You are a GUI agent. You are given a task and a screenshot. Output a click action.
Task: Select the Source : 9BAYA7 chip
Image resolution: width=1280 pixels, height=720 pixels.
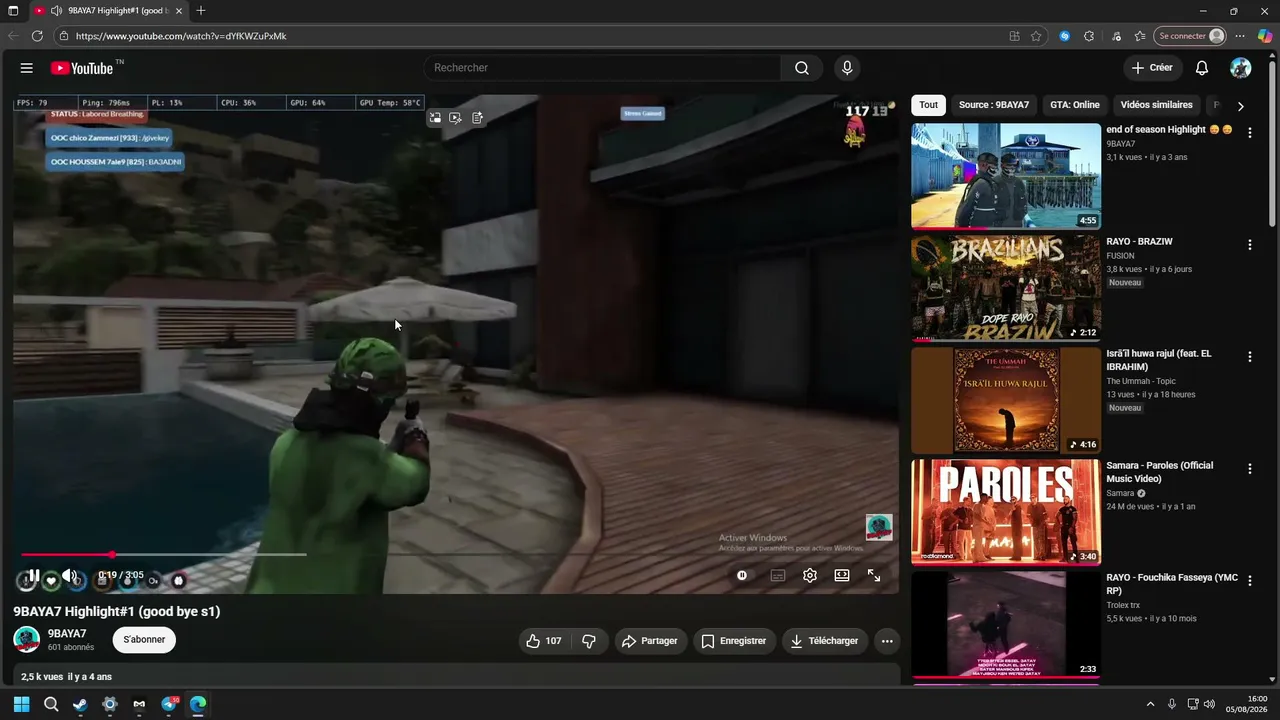click(994, 105)
